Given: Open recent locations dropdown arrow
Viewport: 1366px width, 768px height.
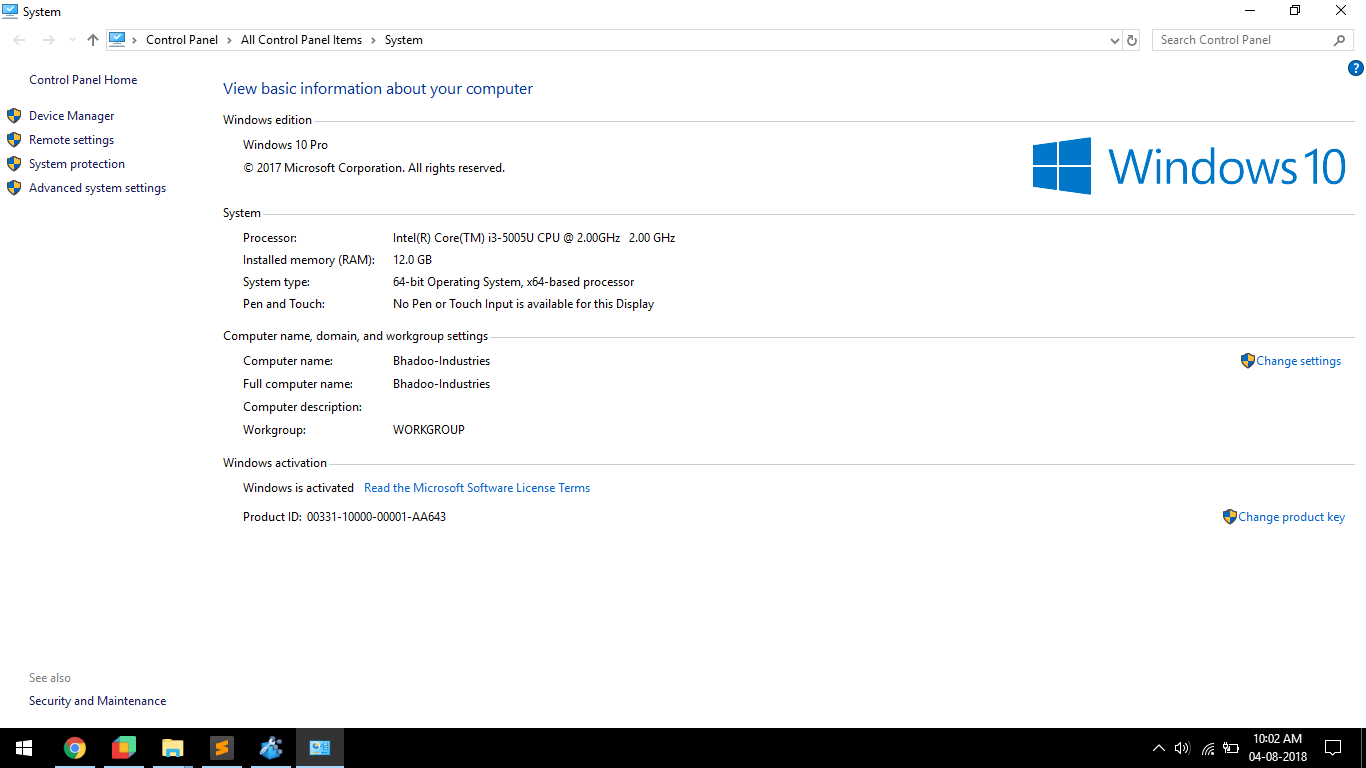Looking at the screenshot, I should [72, 40].
